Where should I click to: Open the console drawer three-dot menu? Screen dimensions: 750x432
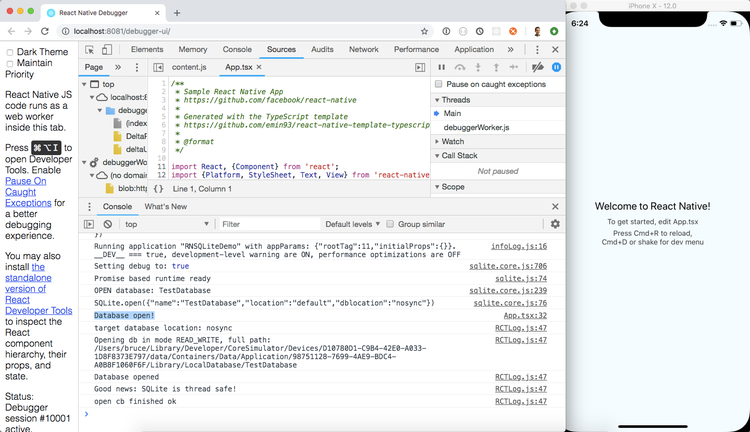click(x=89, y=207)
